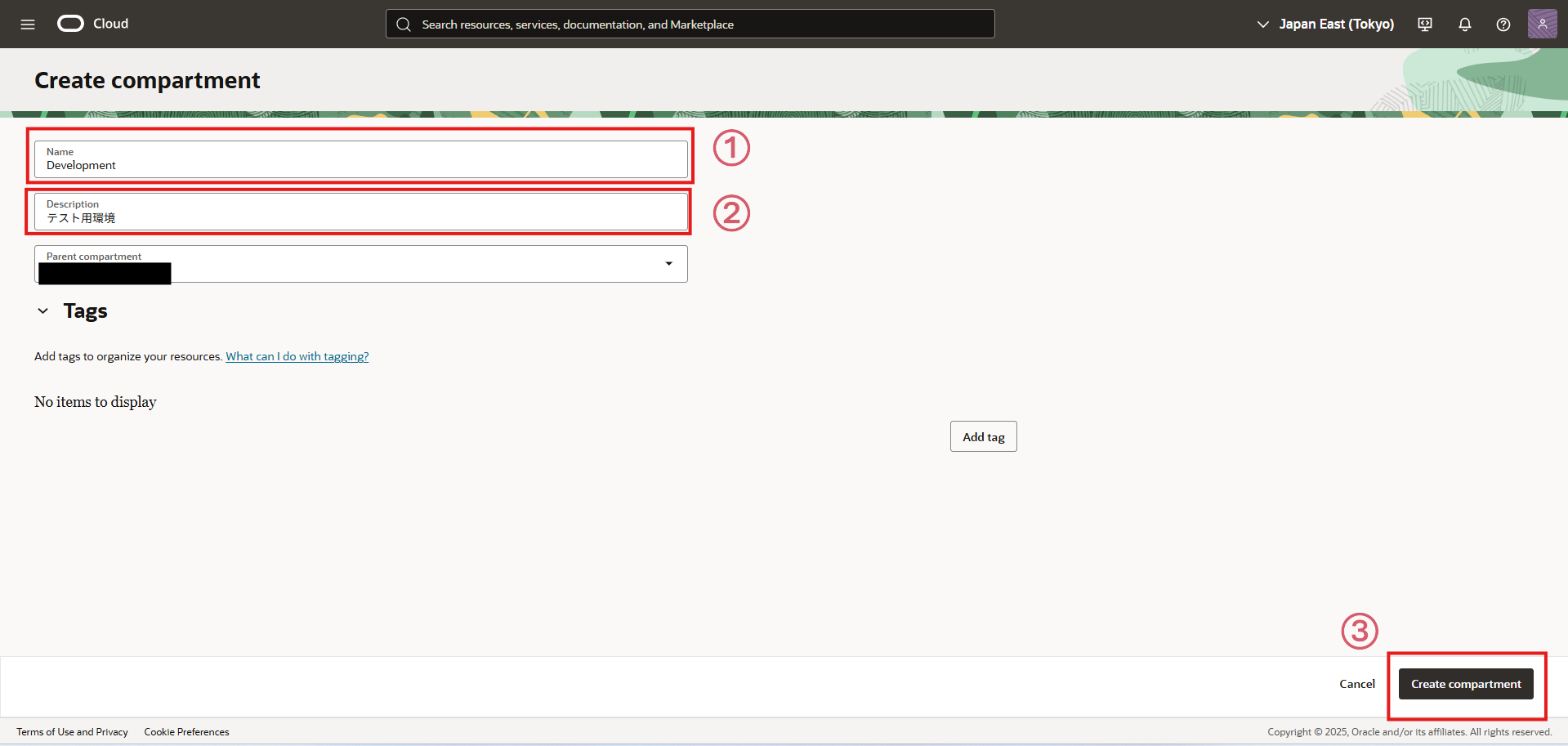Focus the Description input field
1568x746 pixels.
click(x=361, y=212)
